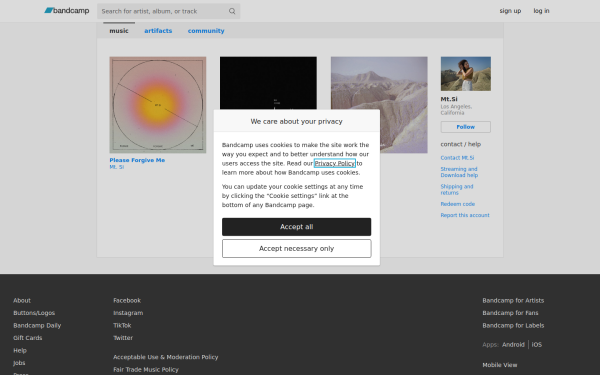Visit Bandcamp Daily

tap(37, 325)
